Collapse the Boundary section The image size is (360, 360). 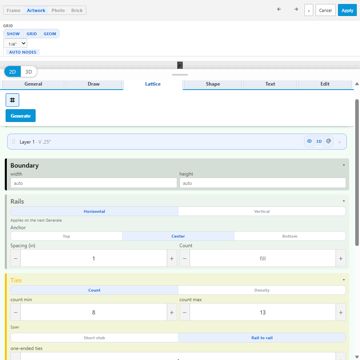343,165
